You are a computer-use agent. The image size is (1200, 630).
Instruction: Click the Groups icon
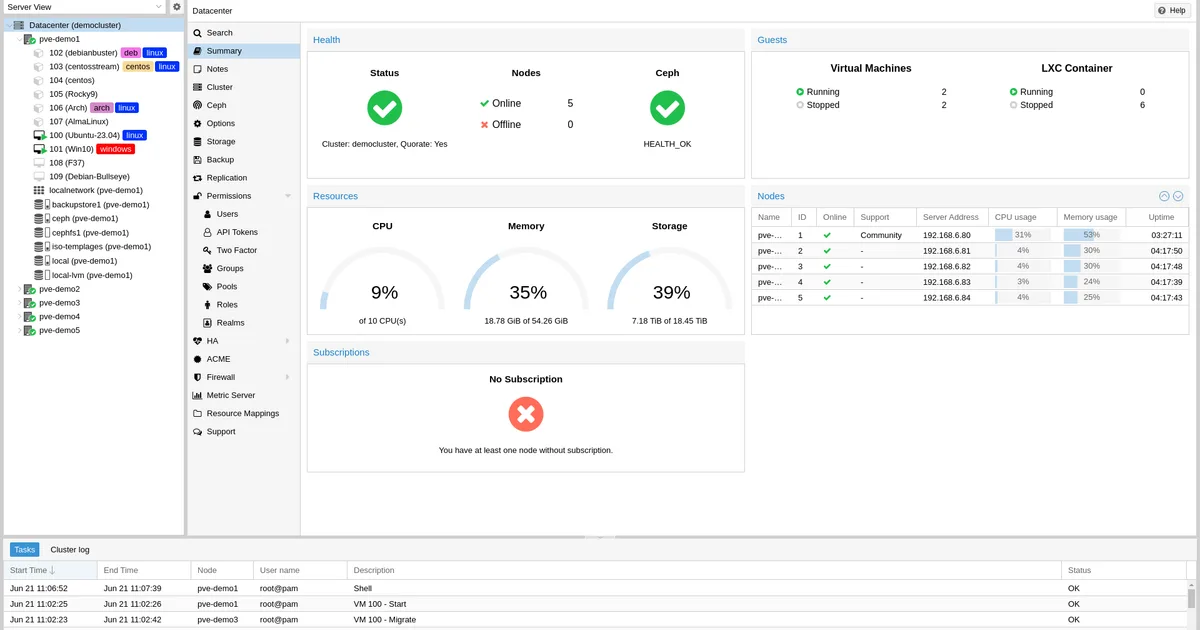[208, 268]
